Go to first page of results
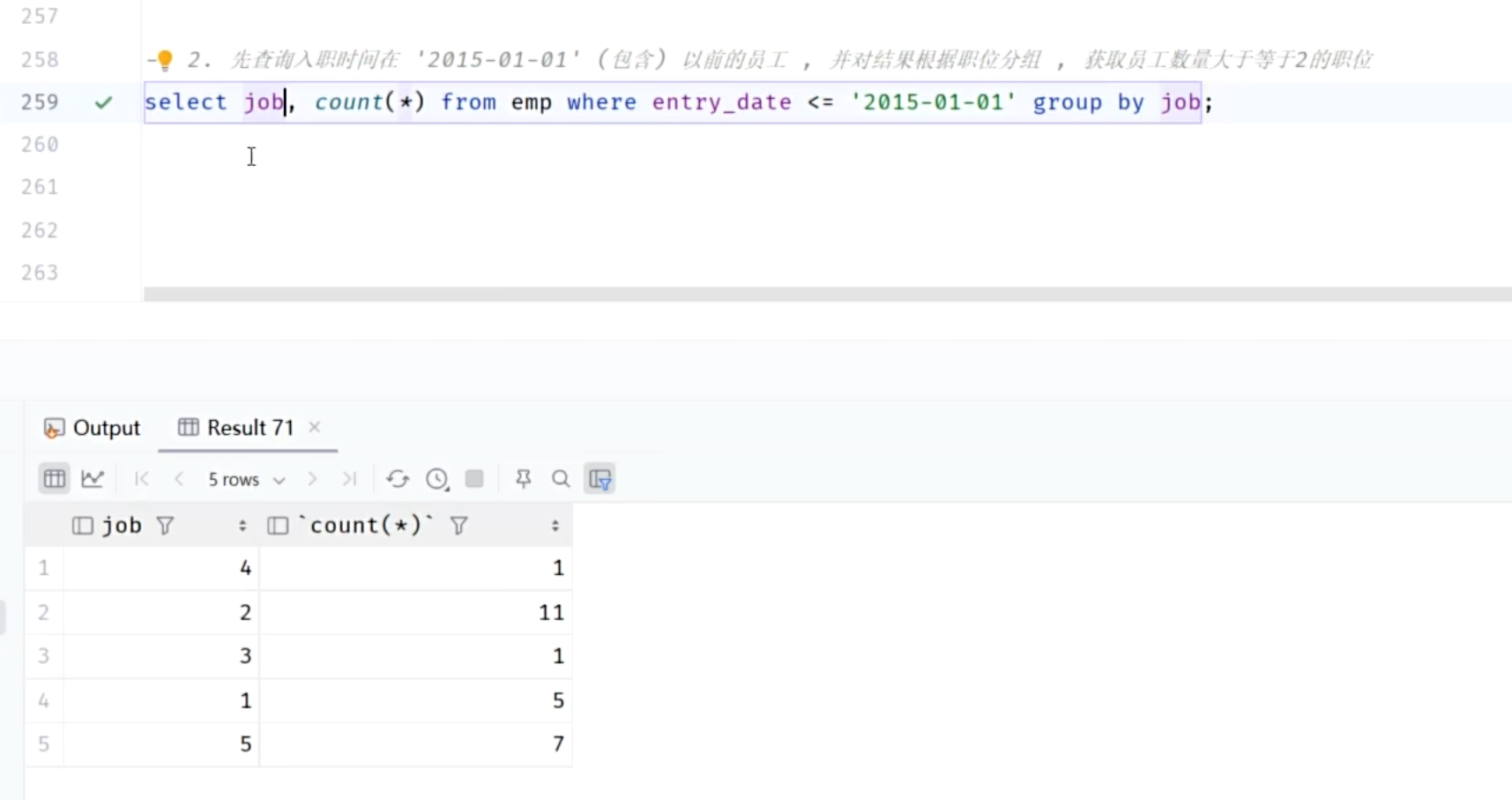The width and height of the screenshot is (1512, 800). [x=141, y=479]
